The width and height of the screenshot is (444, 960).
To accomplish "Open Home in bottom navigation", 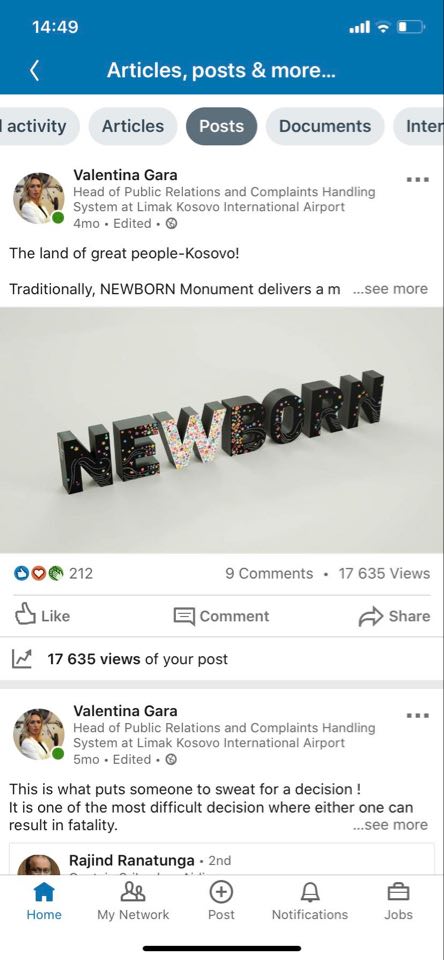I will coord(43,902).
